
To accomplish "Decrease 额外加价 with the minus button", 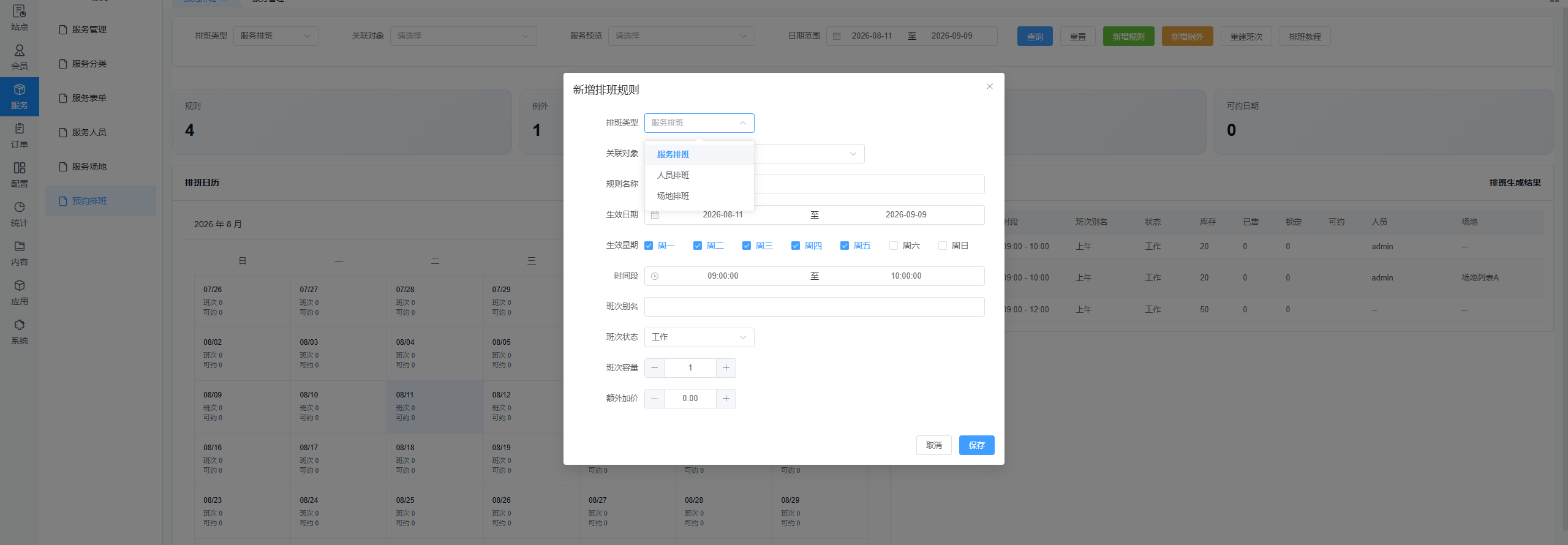I will coord(655,399).
